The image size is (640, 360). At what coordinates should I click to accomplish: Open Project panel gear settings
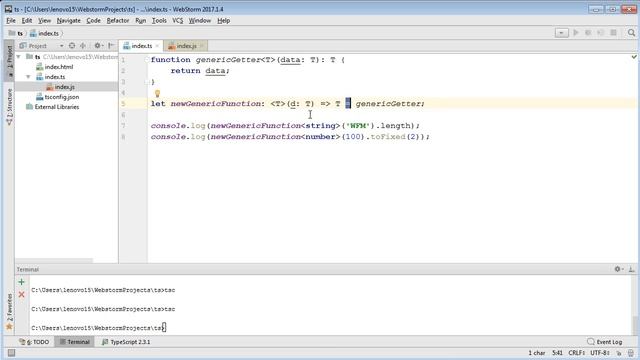pyautogui.click(x=98, y=46)
